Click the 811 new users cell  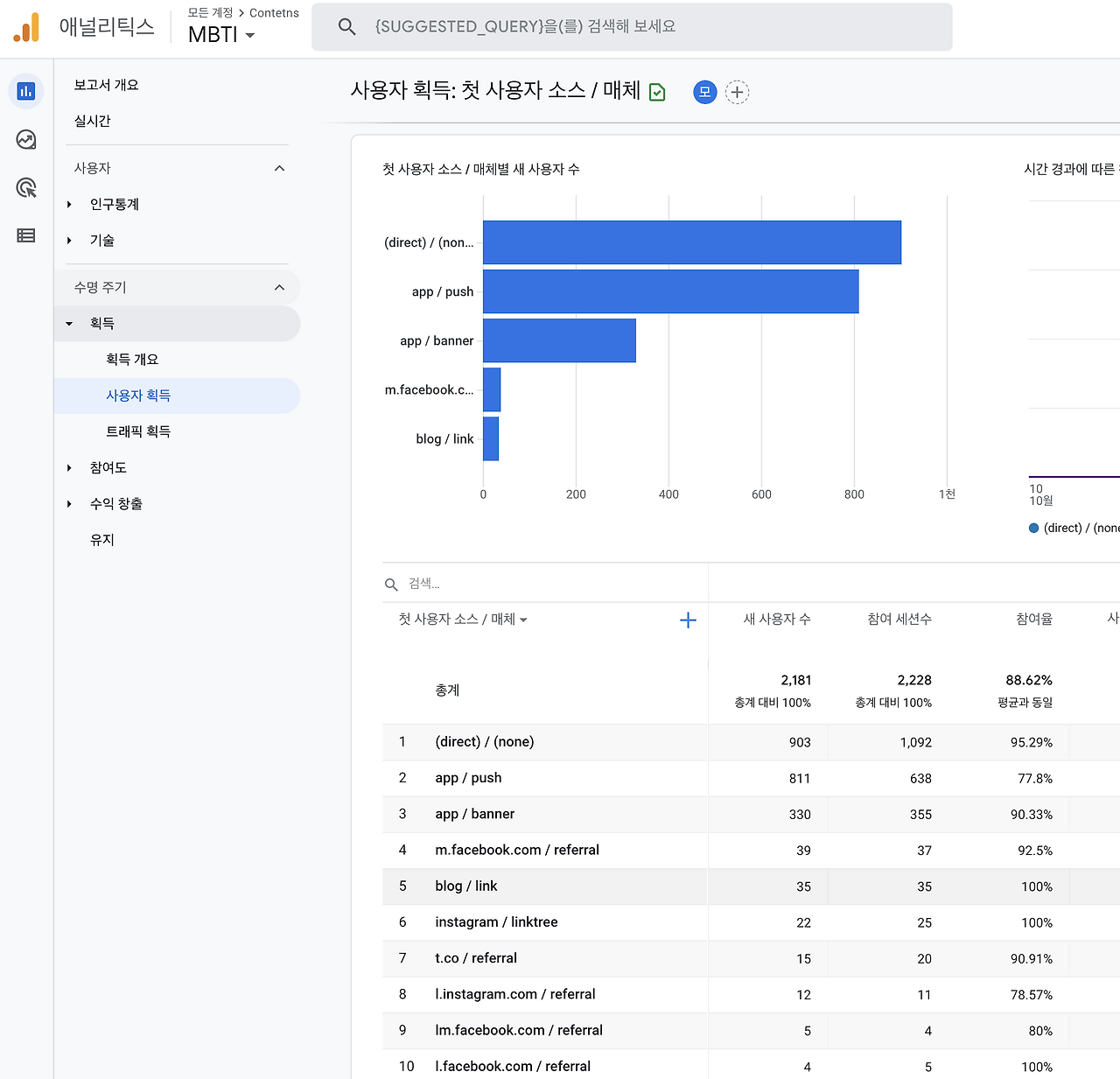(800, 778)
